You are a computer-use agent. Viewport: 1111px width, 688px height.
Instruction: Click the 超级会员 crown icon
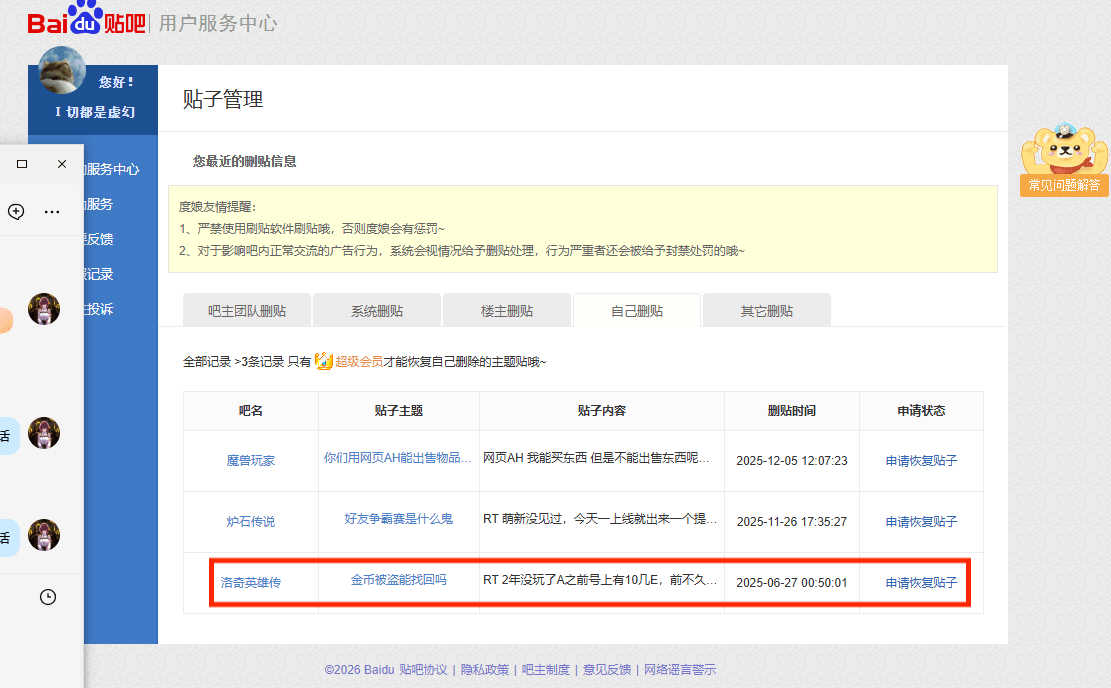pyautogui.click(x=324, y=361)
